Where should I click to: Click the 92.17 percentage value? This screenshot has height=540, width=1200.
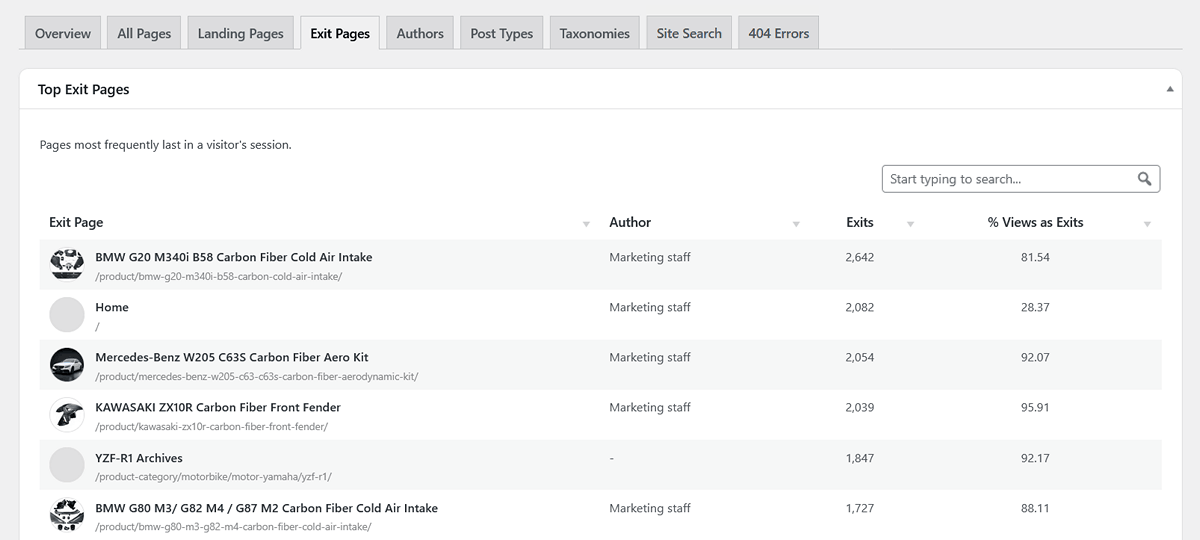[1035, 458]
